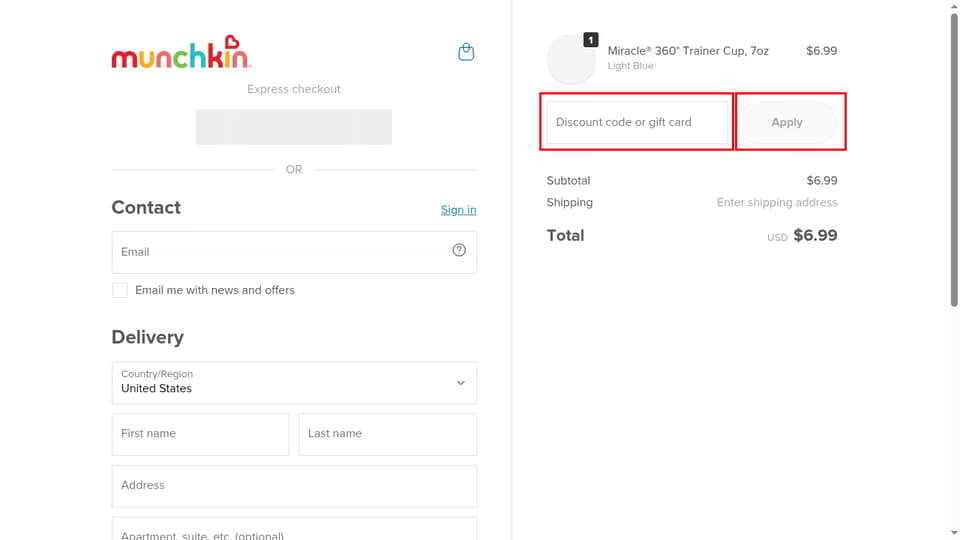Open the product thumbnail for Miracle 360 Trainer Cup

[x=571, y=59]
